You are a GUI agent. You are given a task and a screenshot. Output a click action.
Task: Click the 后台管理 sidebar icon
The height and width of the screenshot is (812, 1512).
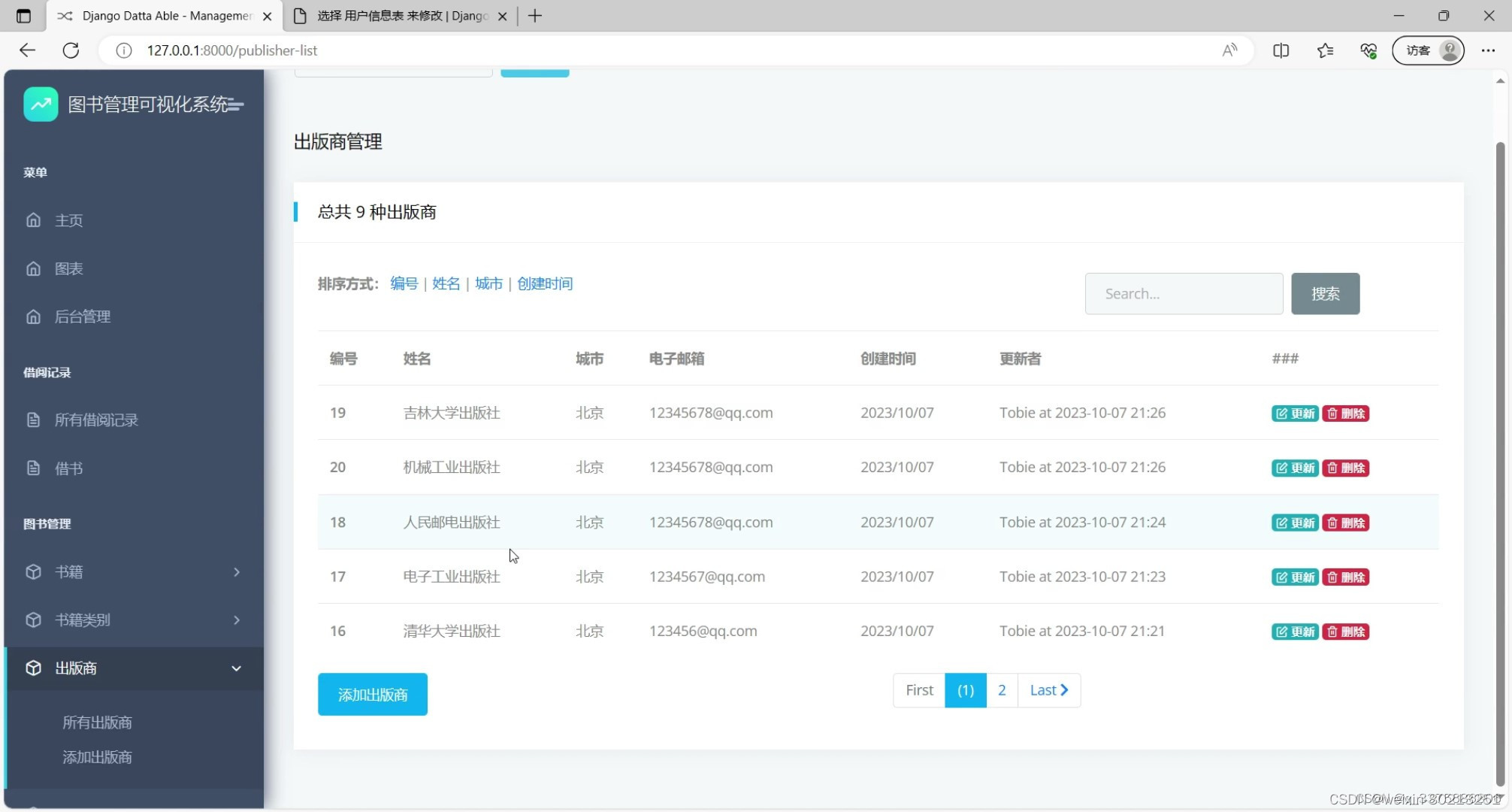point(34,317)
